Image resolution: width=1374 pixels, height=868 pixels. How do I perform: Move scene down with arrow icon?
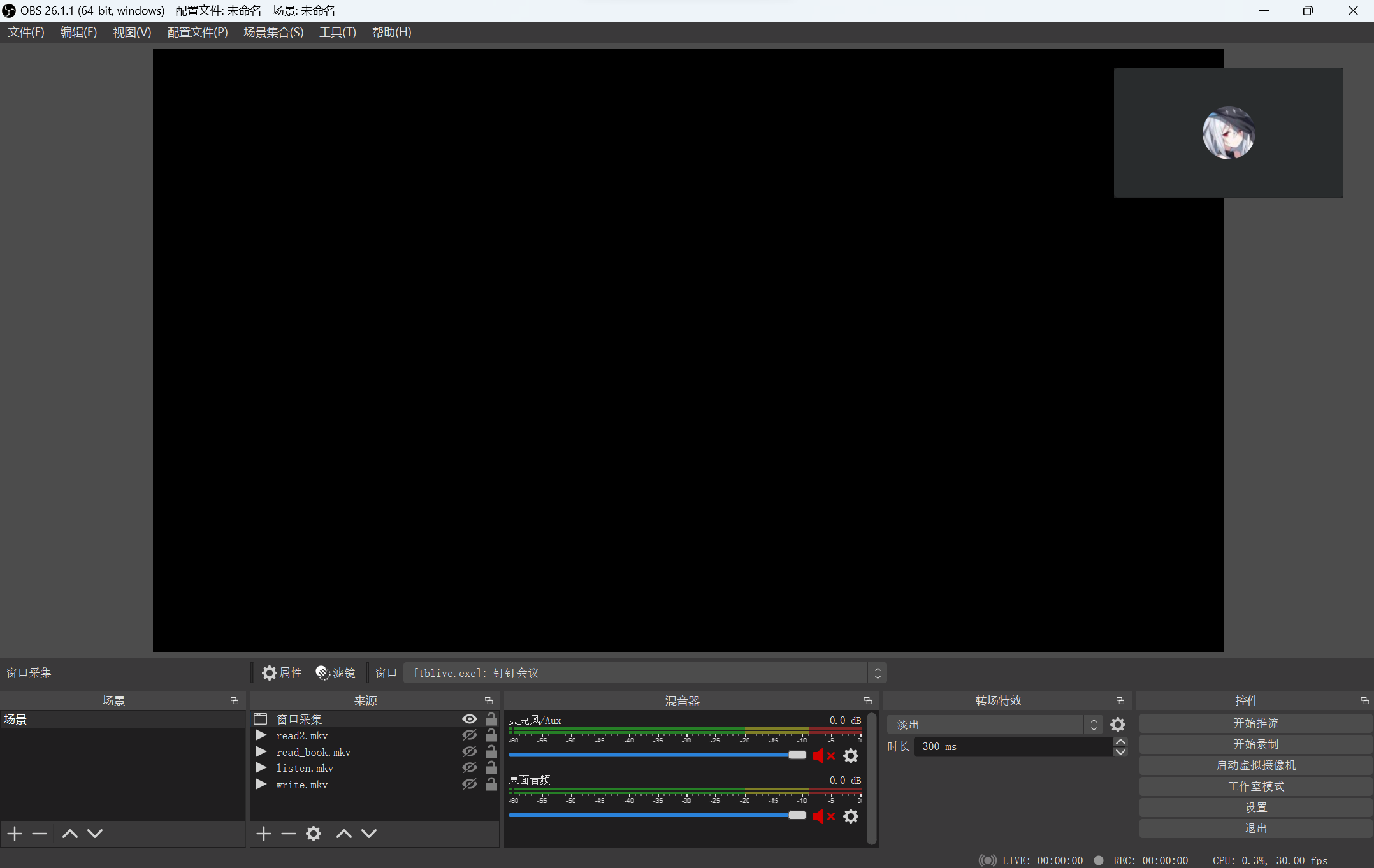pyautogui.click(x=95, y=834)
